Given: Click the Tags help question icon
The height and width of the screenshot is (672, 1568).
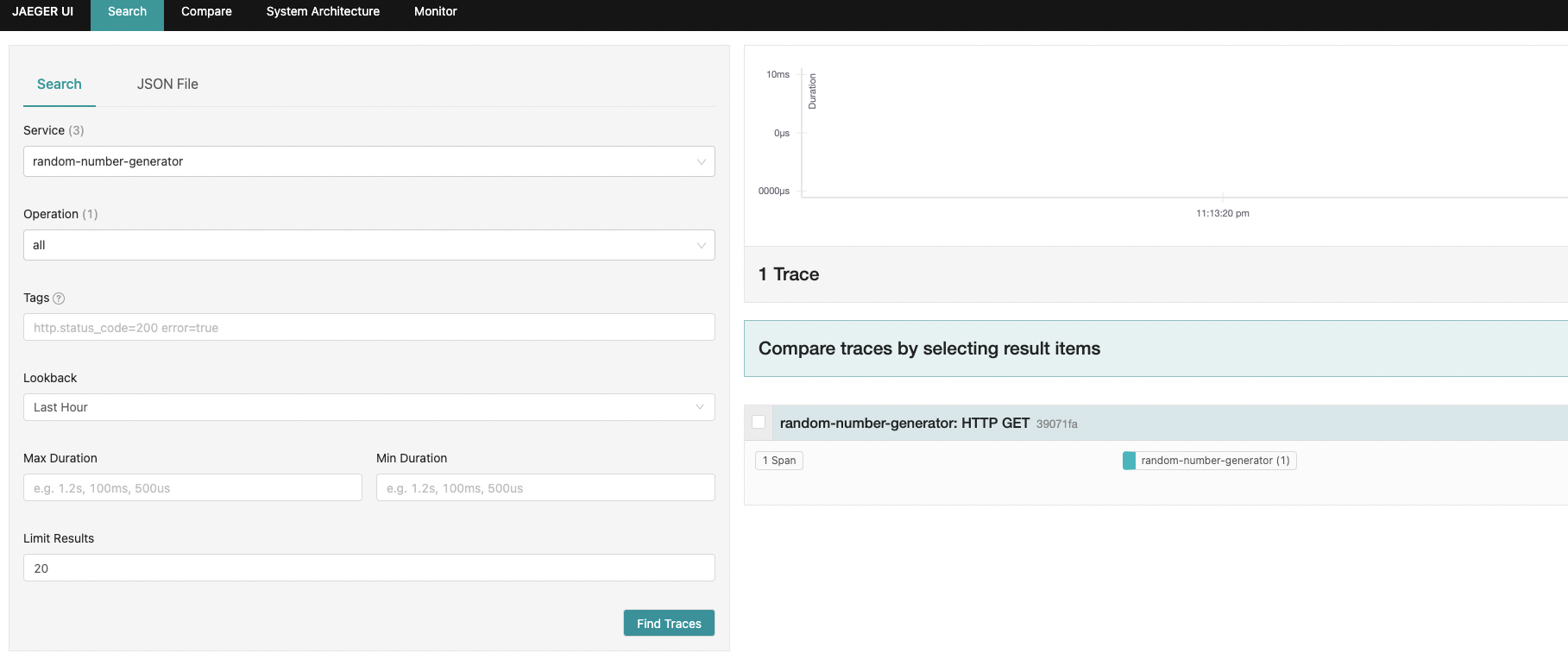Looking at the screenshot, I should coord(59,298).
